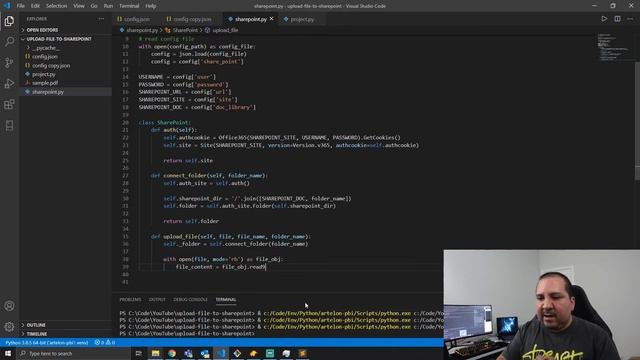Open Explorer More Actions ellipsis
This screenshot has height=360, width=640.
(x=101, y=19)
